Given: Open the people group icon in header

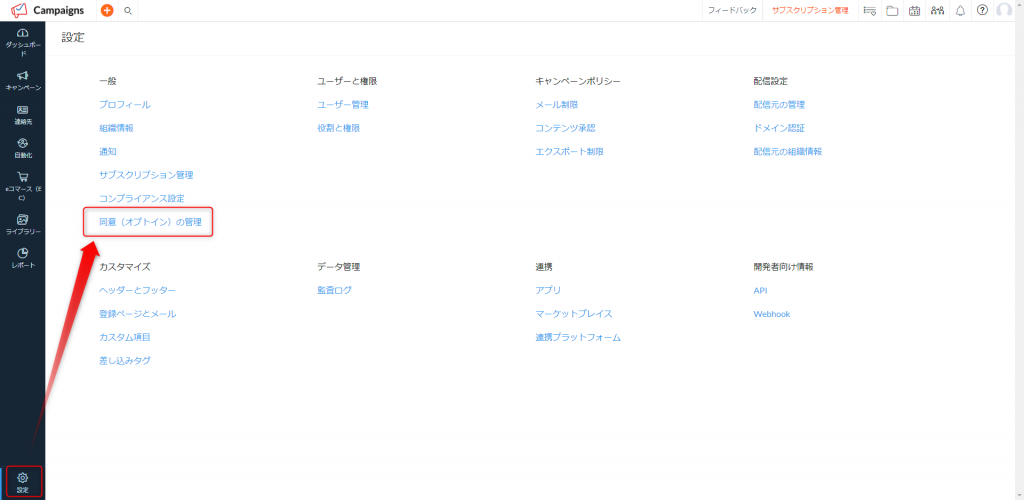Looking at the screenshot, I should [937, 10].
